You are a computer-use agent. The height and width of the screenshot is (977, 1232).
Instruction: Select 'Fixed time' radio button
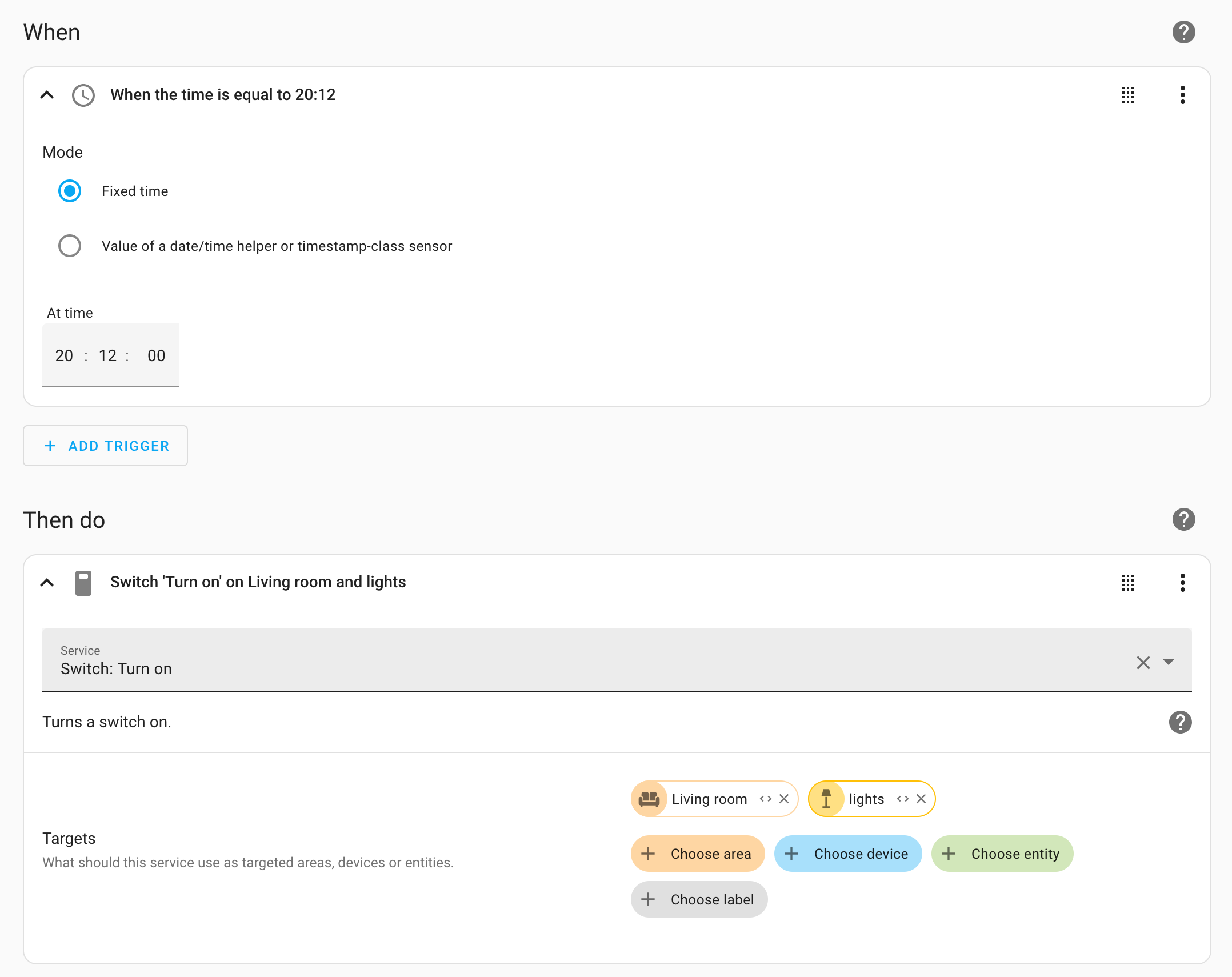click(69, 191)
